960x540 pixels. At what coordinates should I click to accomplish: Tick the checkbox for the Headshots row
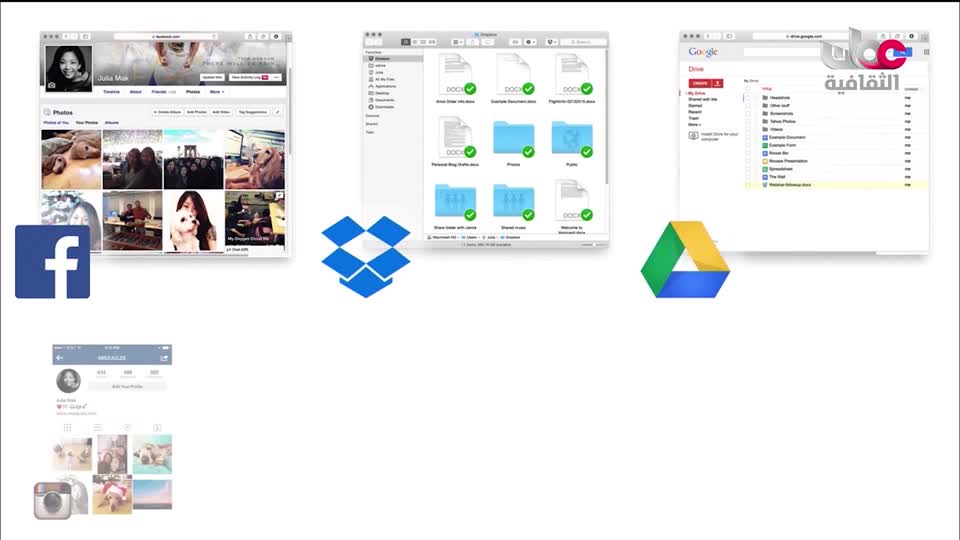(748, 97)
